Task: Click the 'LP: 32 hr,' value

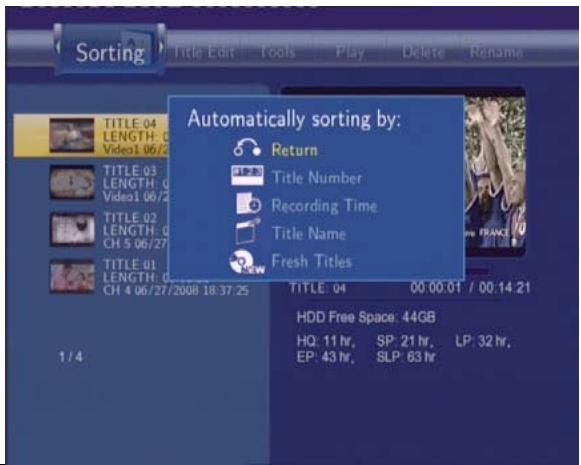Action: pyautogui.click(x=483, y=341)
